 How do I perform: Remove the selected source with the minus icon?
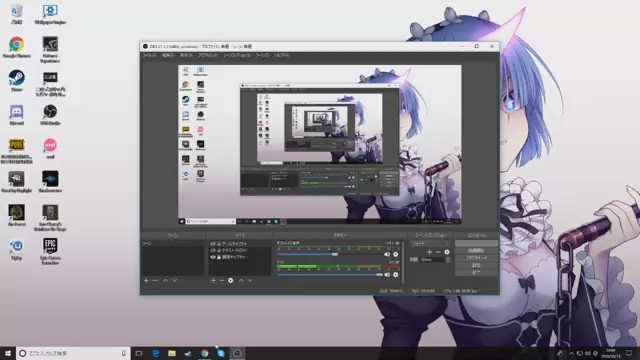(x=222, y=280)
